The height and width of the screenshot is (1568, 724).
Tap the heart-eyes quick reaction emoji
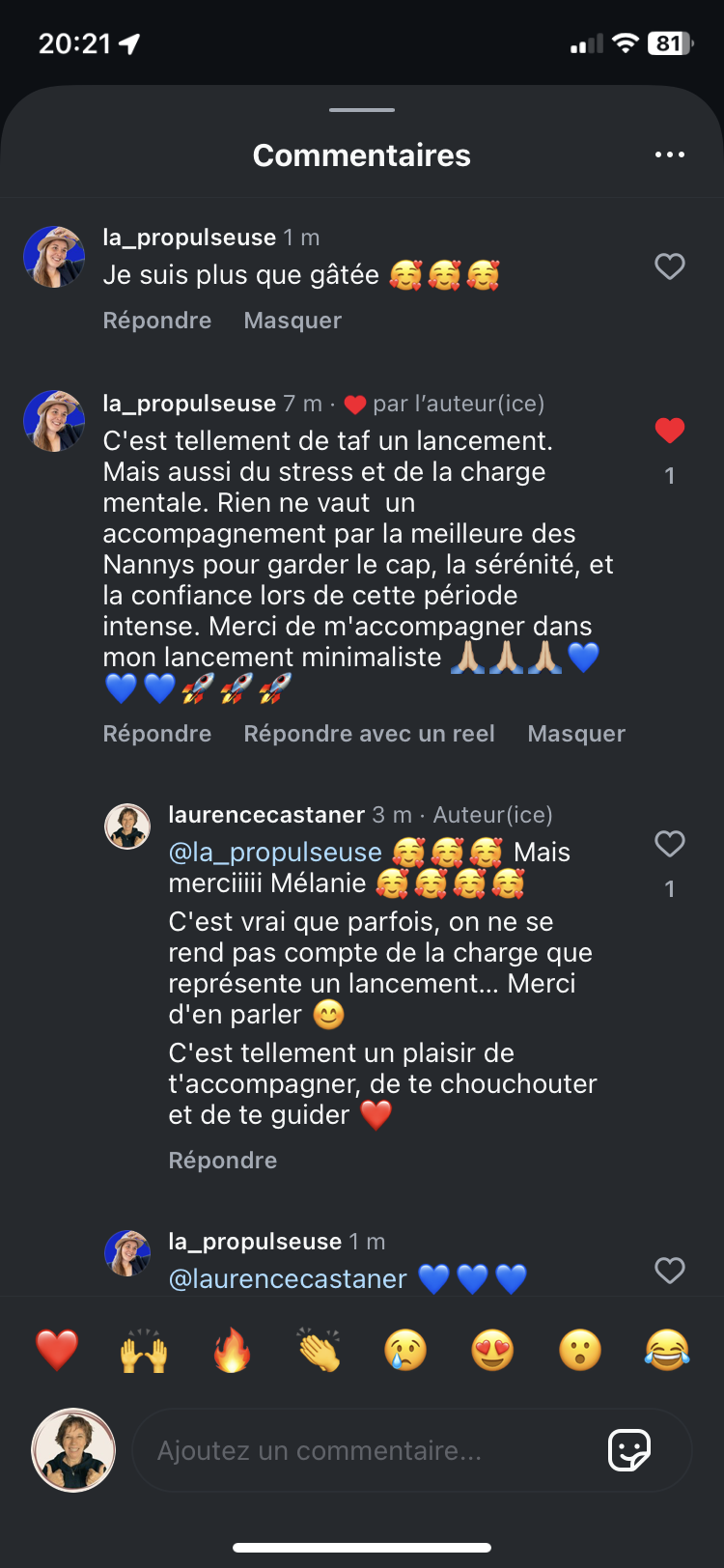tap(492, 1350)
